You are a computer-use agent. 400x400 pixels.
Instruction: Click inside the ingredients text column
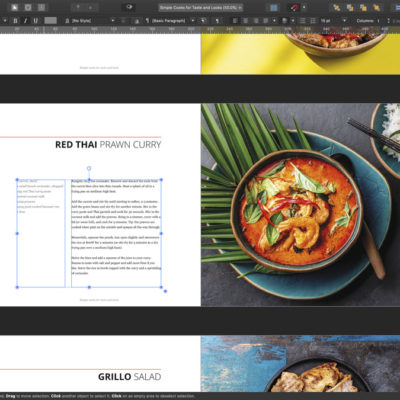[41, 233]
